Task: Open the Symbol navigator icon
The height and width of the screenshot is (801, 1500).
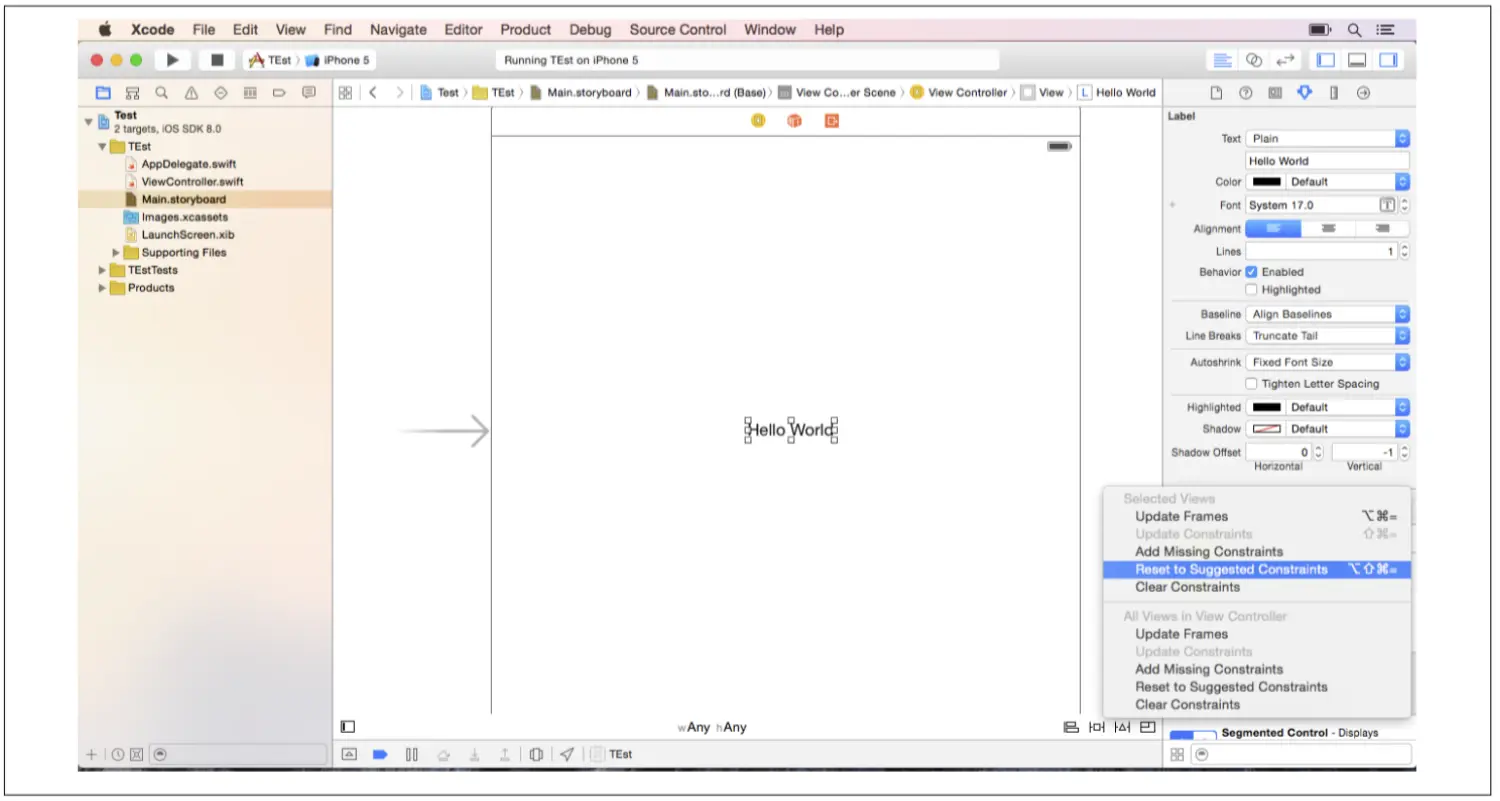Action: pyautogui.click(x=132, y=92)
